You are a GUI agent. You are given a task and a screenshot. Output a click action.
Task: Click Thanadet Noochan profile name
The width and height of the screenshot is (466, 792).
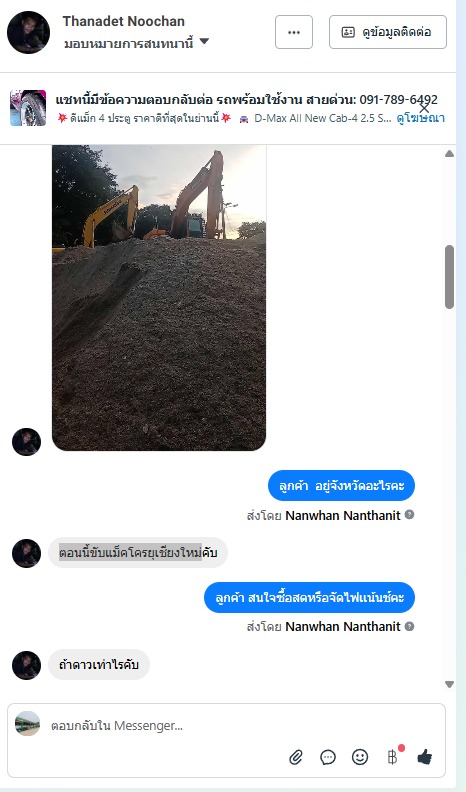click(124, 21)
